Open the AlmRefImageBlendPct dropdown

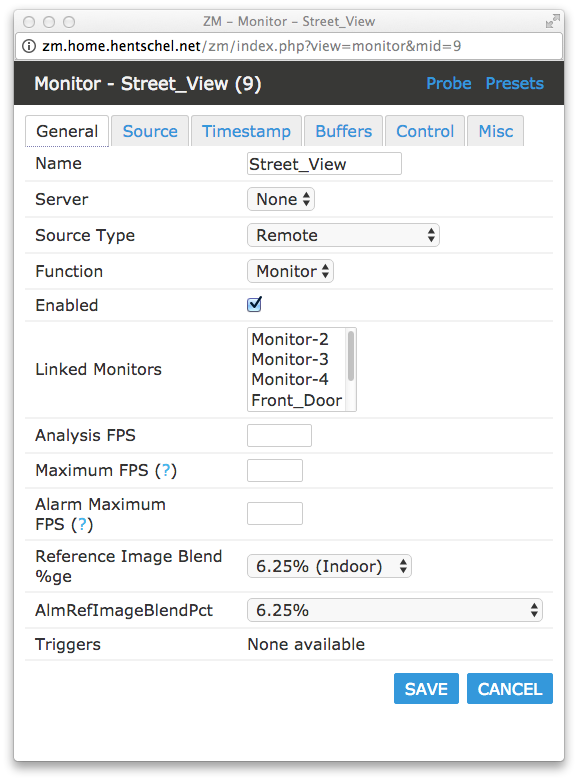coord(395,610)
